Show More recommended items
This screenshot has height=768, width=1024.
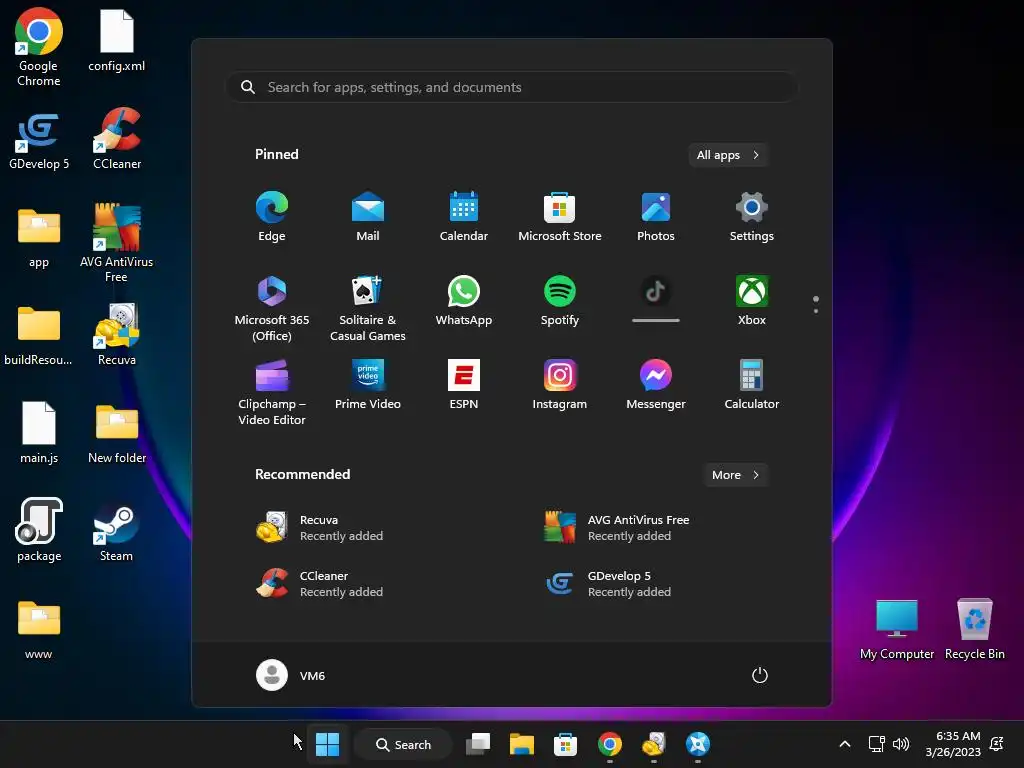pyautogui.click(x=736, y=475)
